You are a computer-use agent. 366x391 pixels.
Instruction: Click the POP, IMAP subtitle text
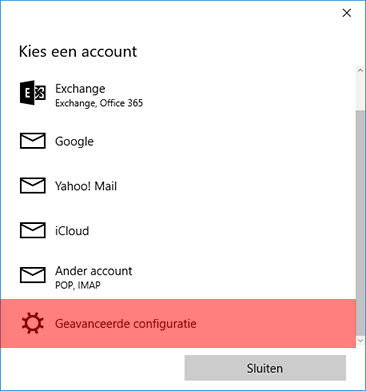[x=78, y=285]
